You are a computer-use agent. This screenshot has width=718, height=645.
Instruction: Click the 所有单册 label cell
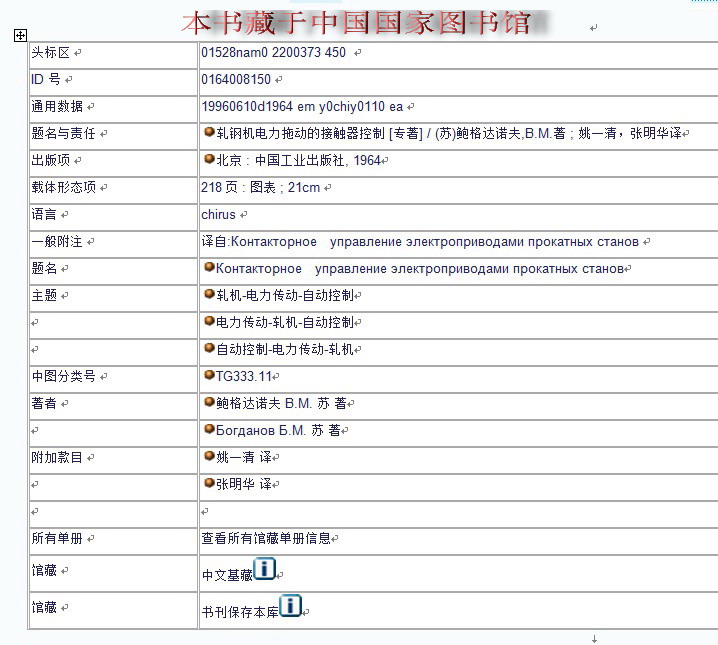coord(114,541)
